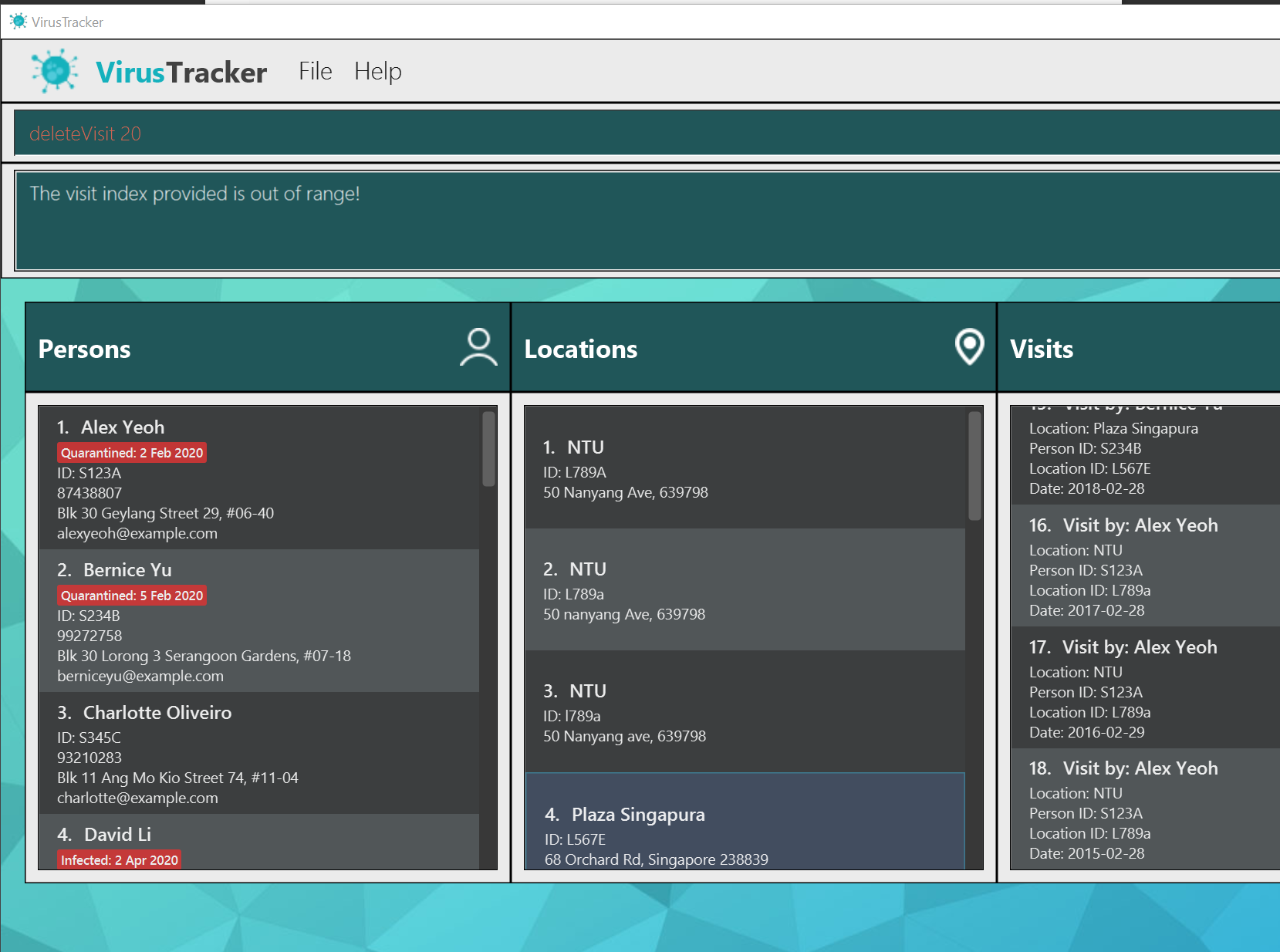Click the VirusTracker title text in header
The height and width of the screenshot is (952, 1280).
pyautogui.click(x=181, y=72)
